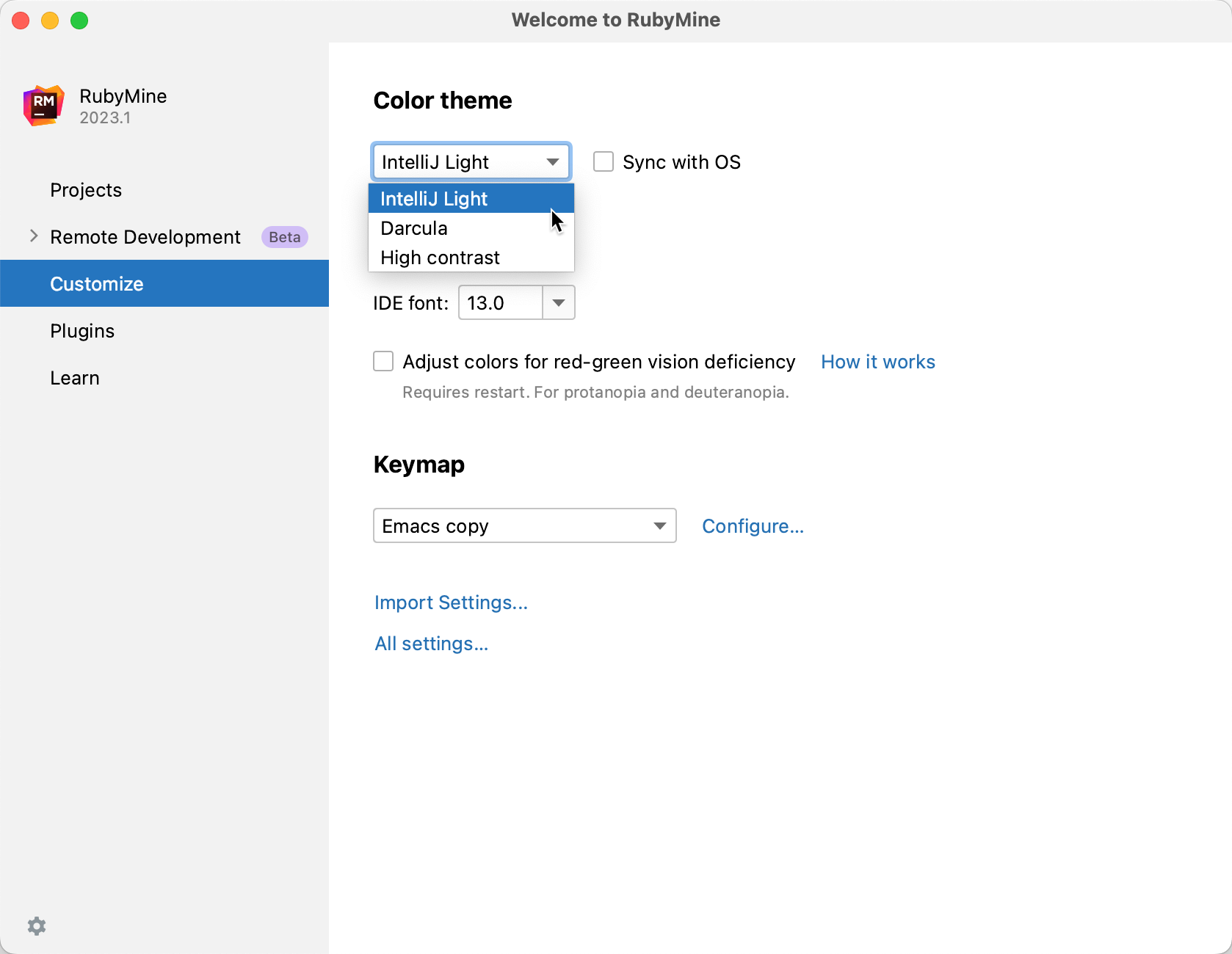
Task: Open the IDE font size dropdown arrow
Action: point(559,302)
